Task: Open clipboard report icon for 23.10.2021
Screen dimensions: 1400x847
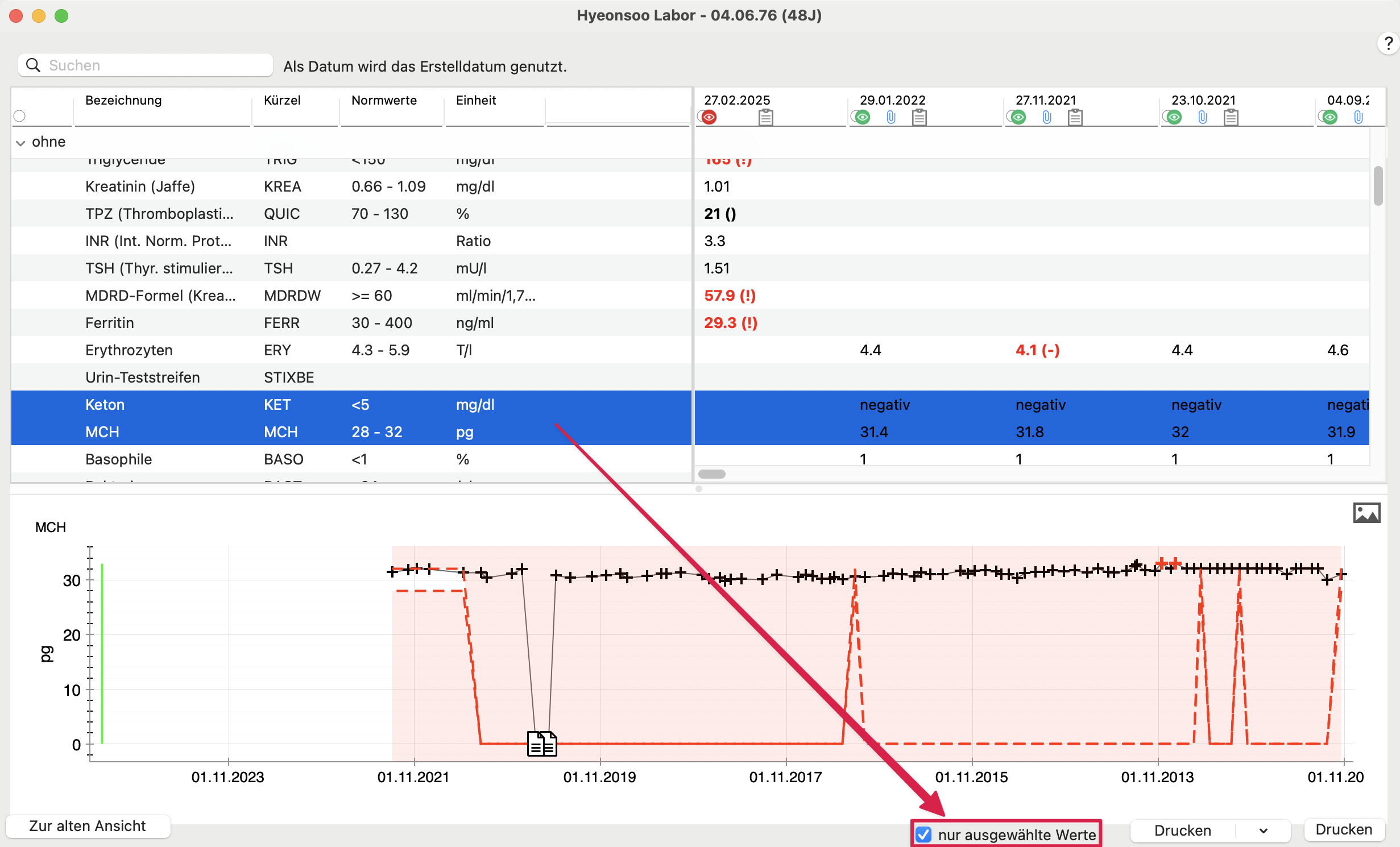Action: pyautogui.click(x=1231, y=117)
